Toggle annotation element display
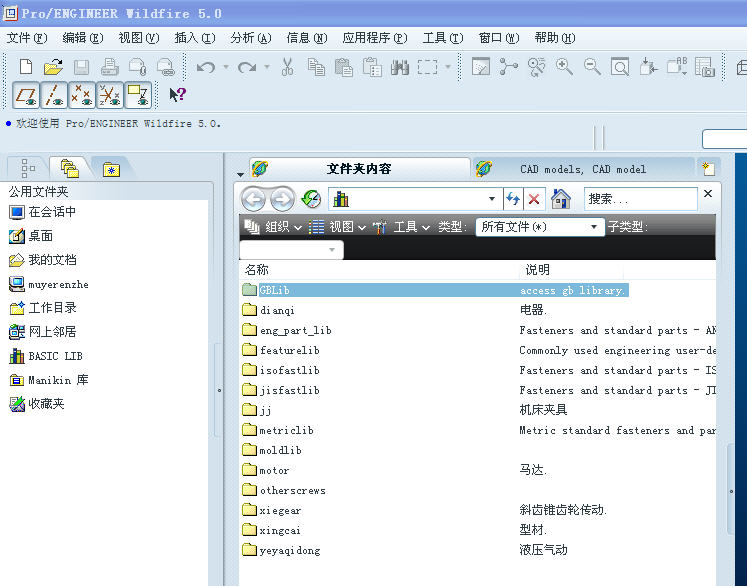Image resolution: width=747 pixels, height=586 pixels. click(138, 95)
